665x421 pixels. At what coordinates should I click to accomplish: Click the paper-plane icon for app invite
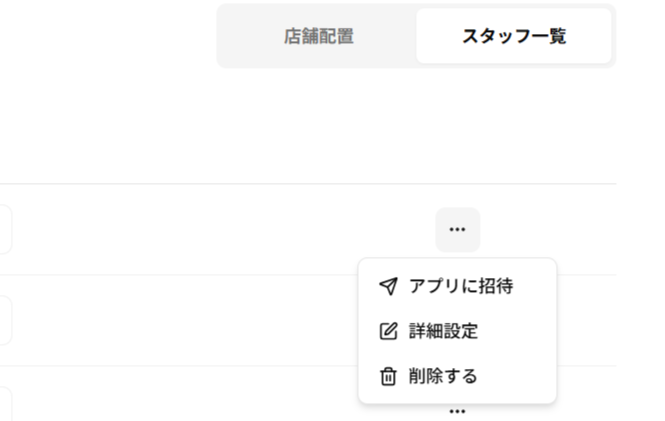click(x=389, y=286)
